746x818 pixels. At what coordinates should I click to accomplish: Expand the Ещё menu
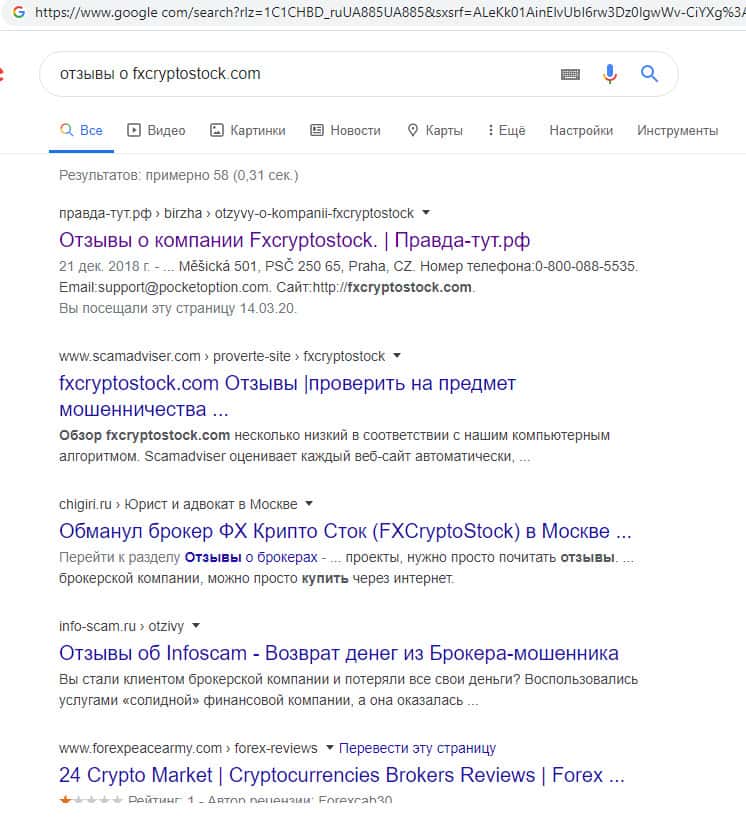tap(506, 130)
